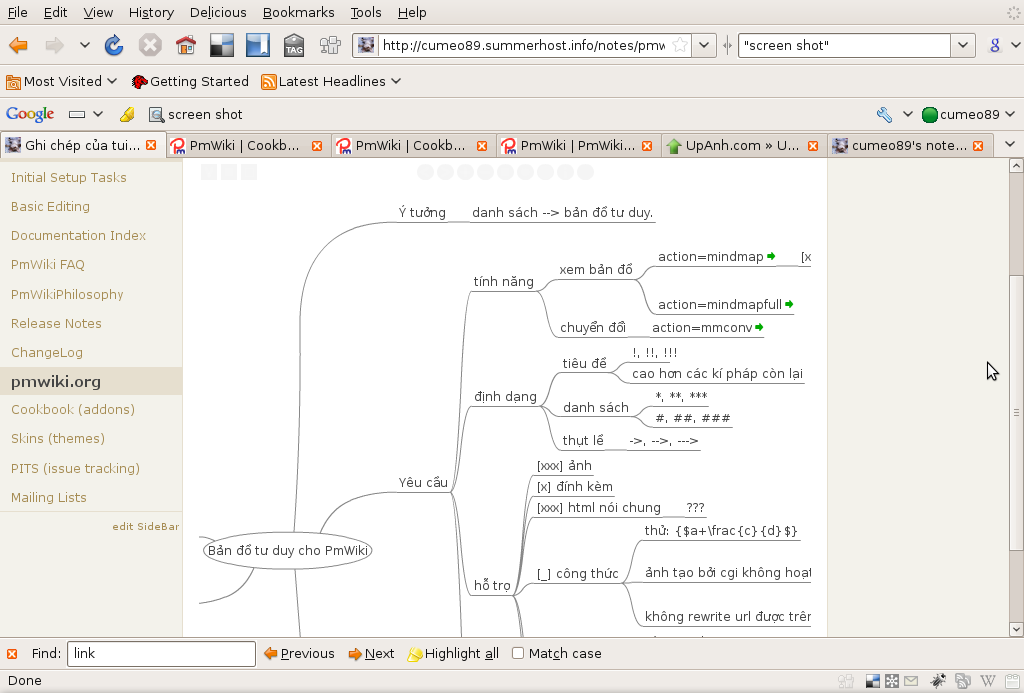Image resolution: width=1024 pixels, height=693 pixels.
Task: Open the Bookmarks menu
Action: (298, 12)
